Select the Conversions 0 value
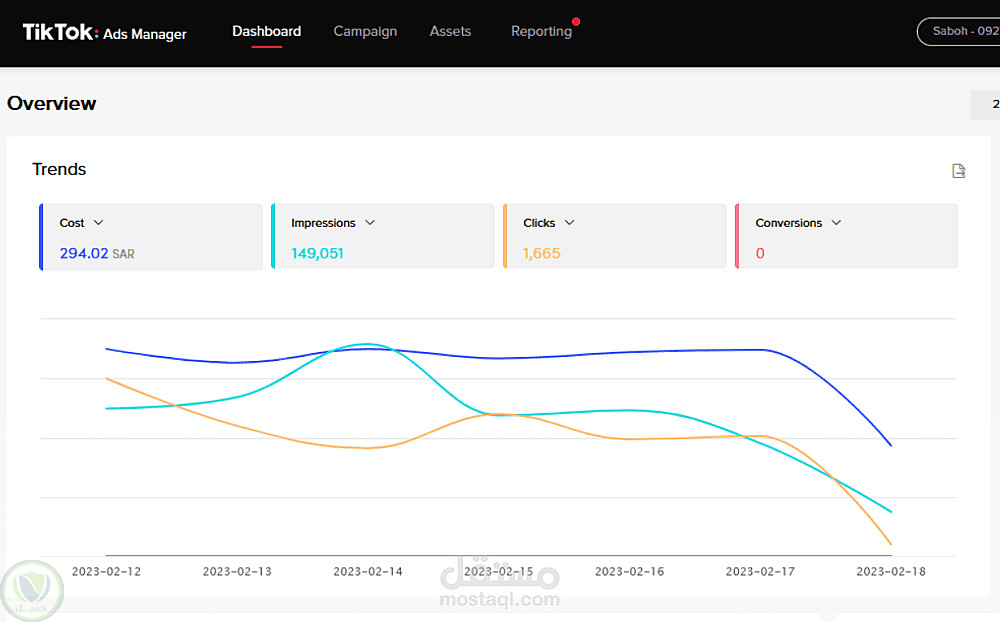Image resolution: width=1000 pixels, height=622 pixels. pyautogui.click(x=760, y=253)
